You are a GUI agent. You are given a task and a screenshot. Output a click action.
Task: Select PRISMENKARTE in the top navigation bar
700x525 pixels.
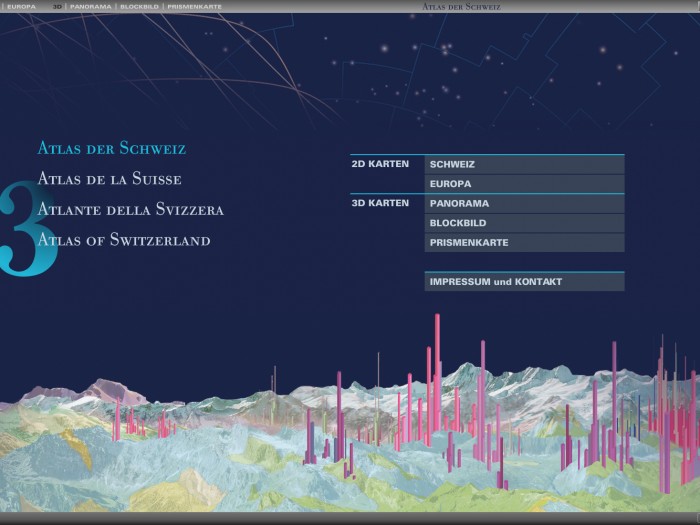195,7
